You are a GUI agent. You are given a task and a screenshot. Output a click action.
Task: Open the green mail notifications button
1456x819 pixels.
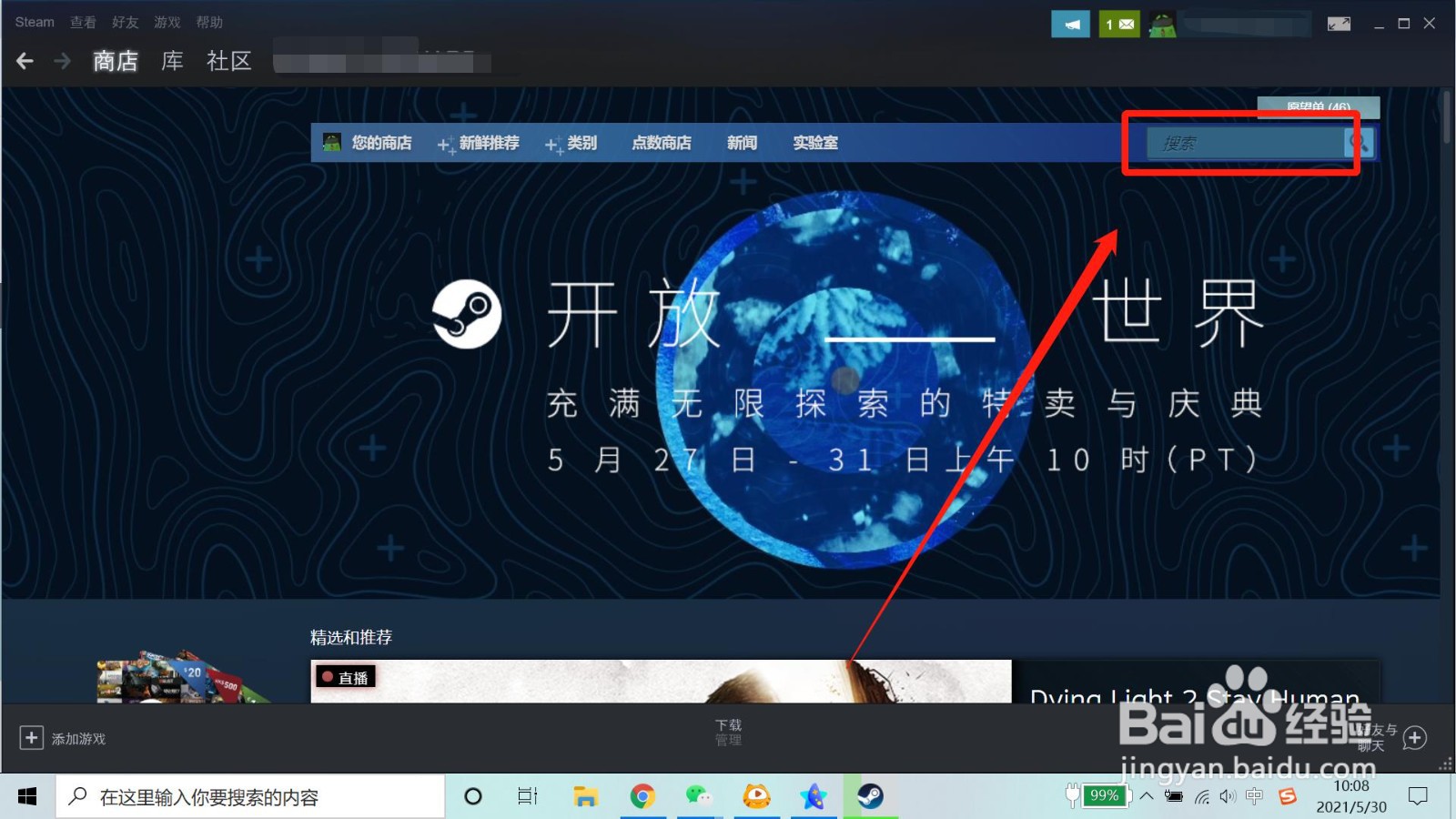pyautogui.click(x=1119, y=25)
